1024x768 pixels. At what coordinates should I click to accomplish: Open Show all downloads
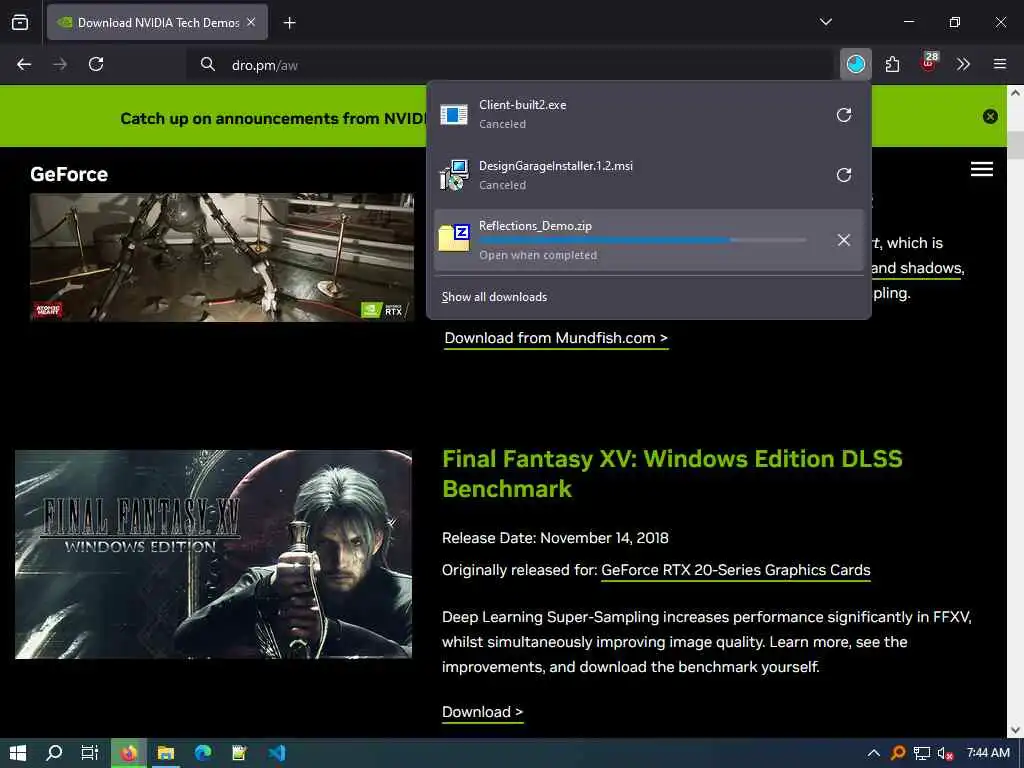(x=494, y=297)
